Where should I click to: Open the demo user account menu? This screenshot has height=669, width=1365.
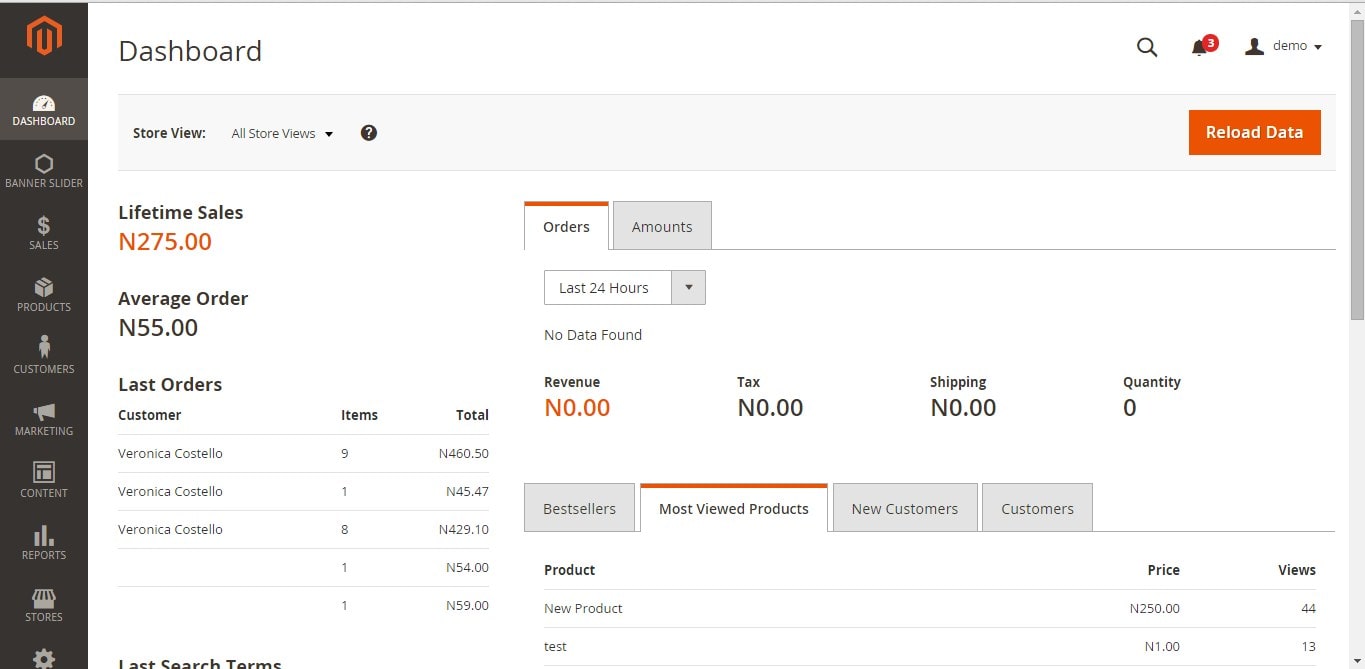(1284, 46)
